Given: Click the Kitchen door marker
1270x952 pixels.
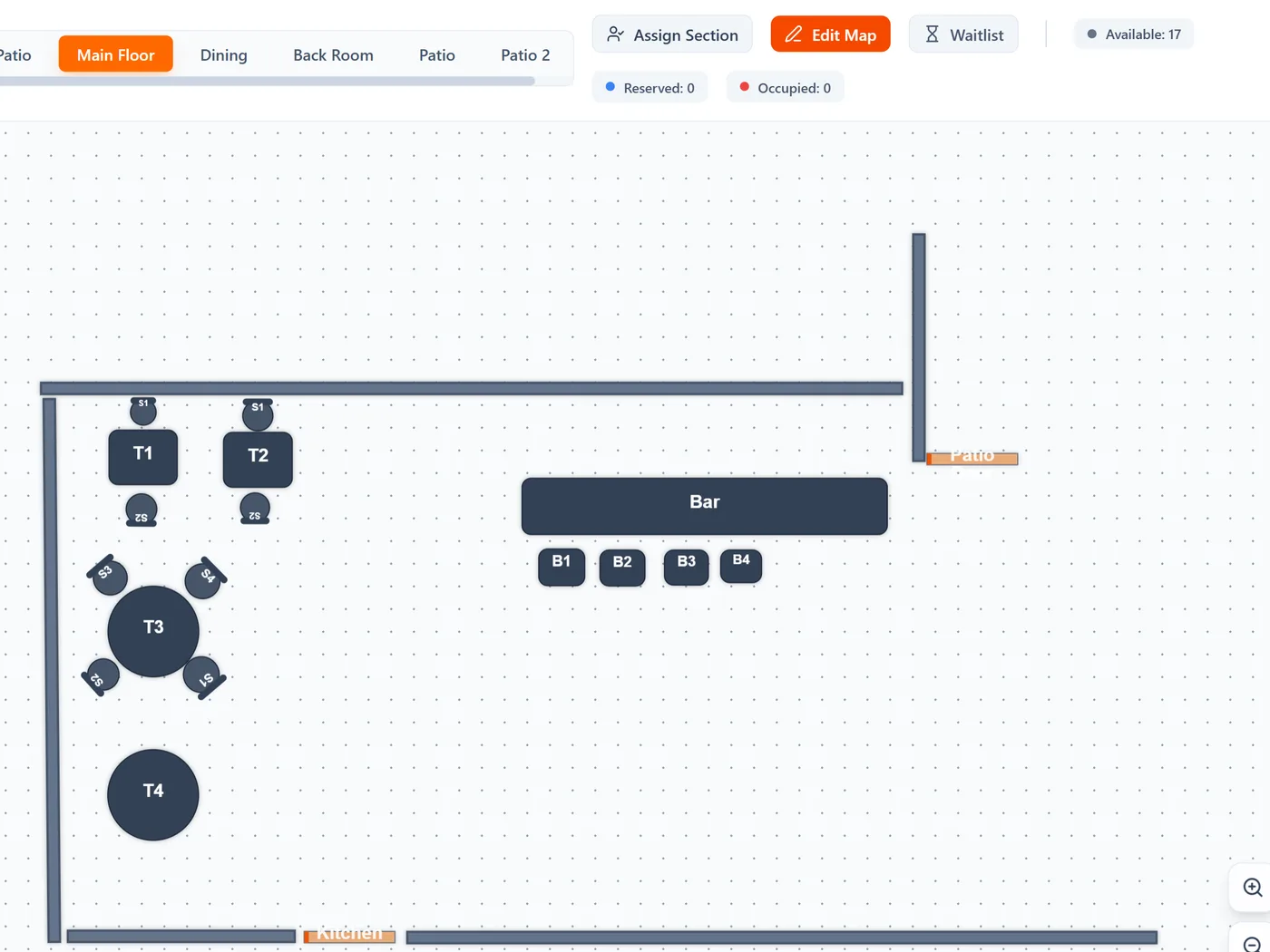Looking at the screenshot, I should [x=349, y=937].
